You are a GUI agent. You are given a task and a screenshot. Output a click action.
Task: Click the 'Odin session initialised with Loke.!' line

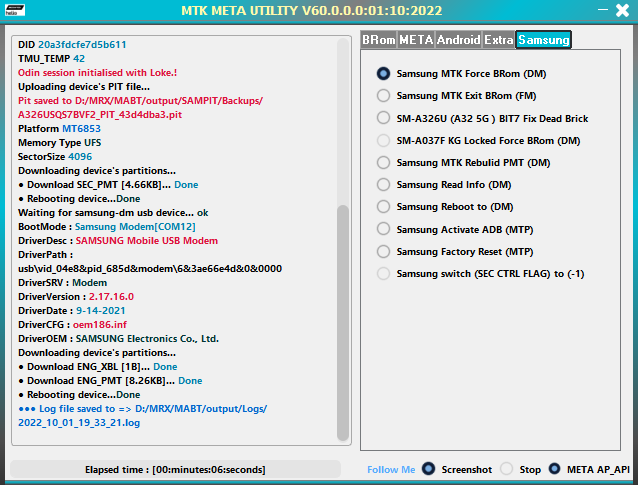pyautogui.click(x=98, y=73)
